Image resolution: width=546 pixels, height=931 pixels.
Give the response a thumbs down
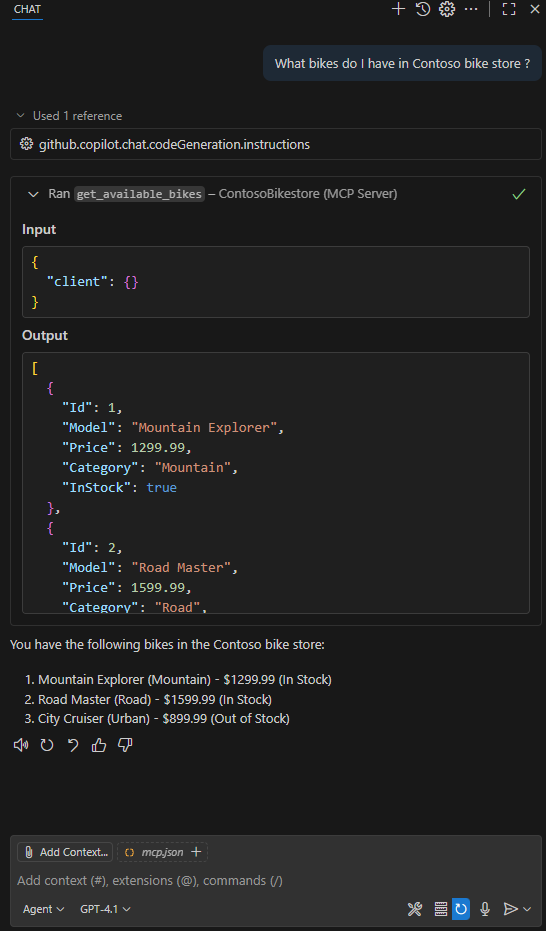[125, 745]
